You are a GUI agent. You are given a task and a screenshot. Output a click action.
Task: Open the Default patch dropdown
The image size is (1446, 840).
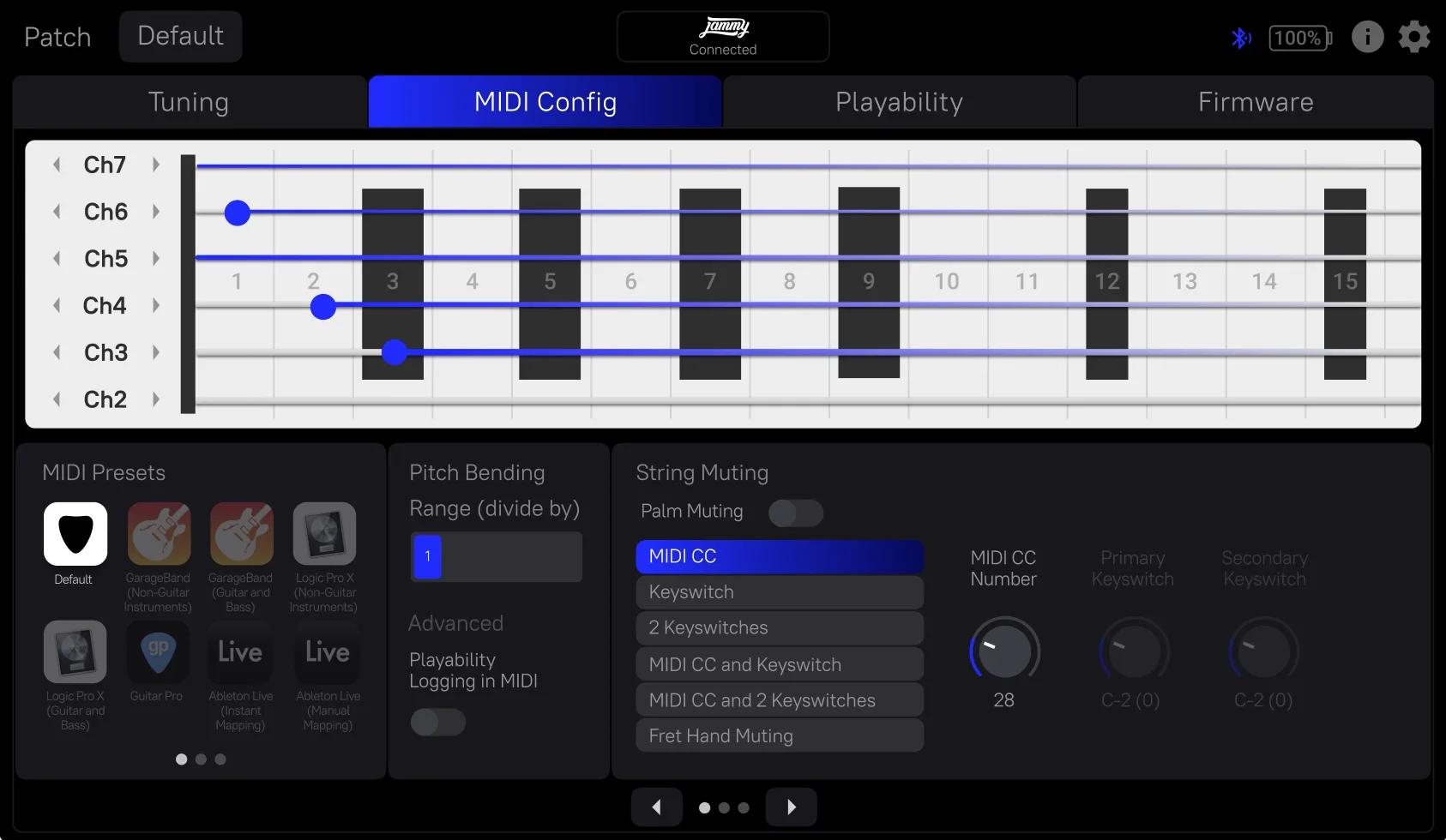tap(181, 36)
